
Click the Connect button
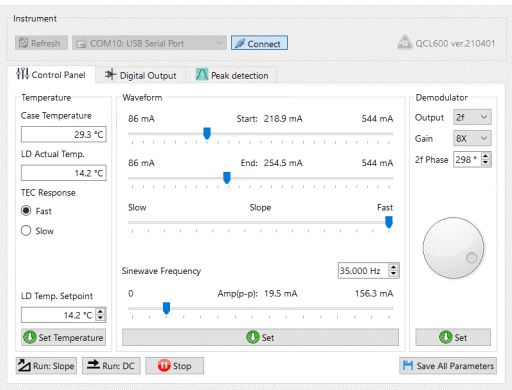(x=259, y=43)
